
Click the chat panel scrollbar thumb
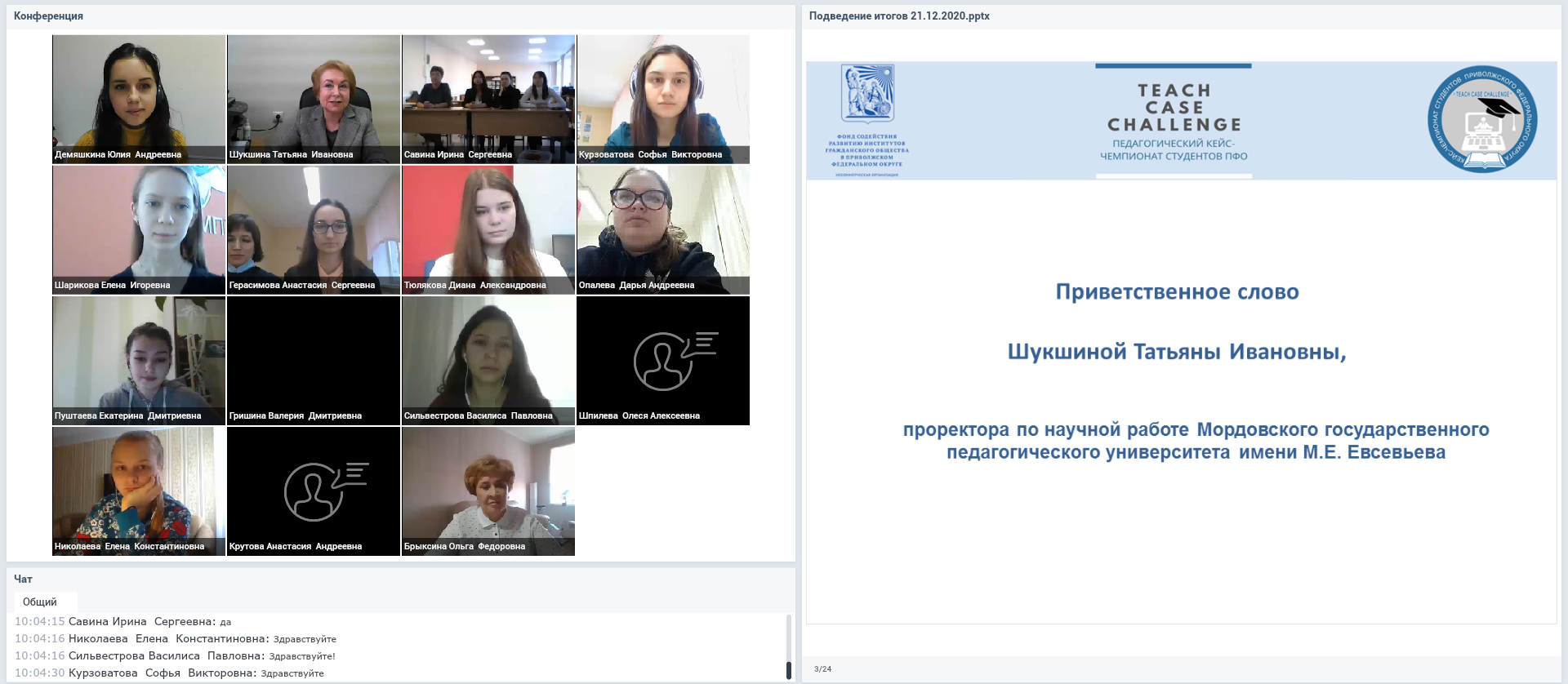(x=788, y=670)
